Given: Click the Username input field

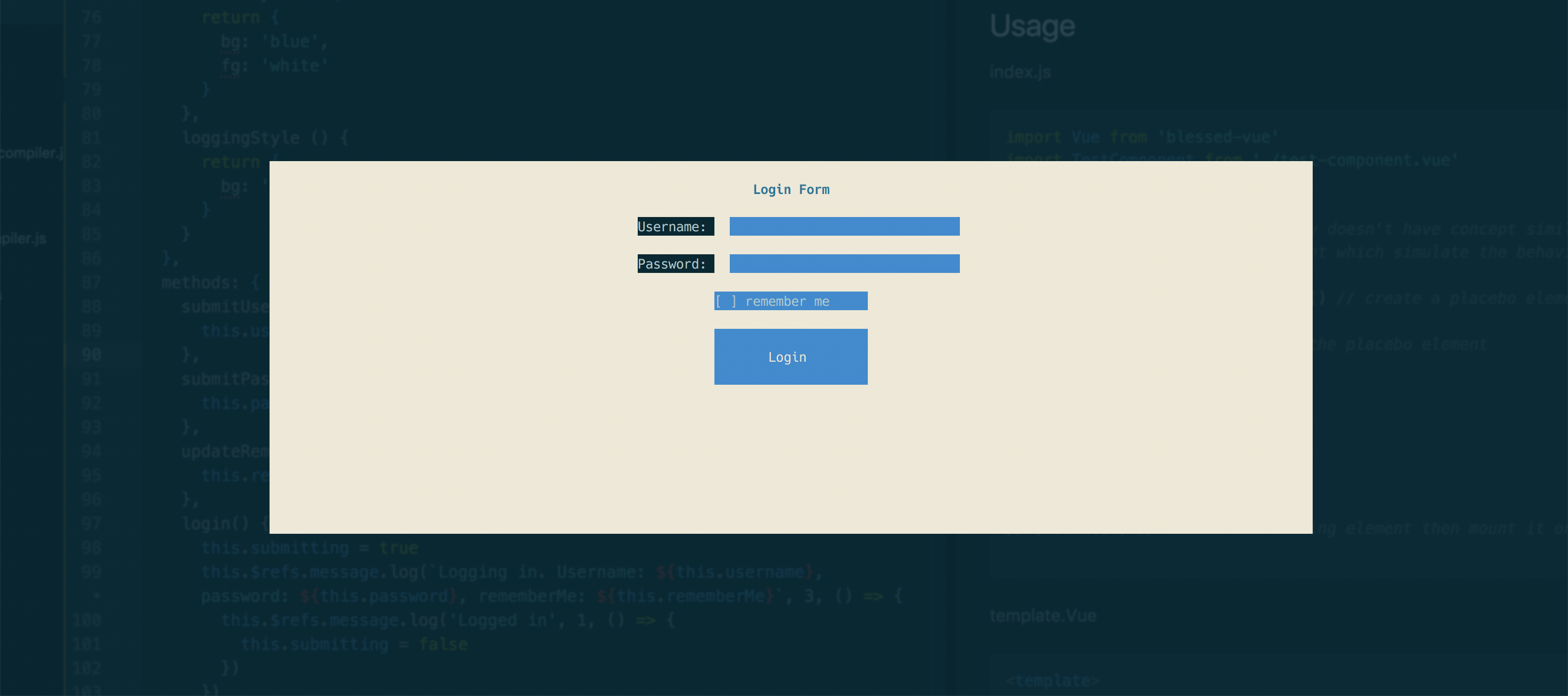Looking at the screenshot, I should pyautogui.click(x=844, y=226).
